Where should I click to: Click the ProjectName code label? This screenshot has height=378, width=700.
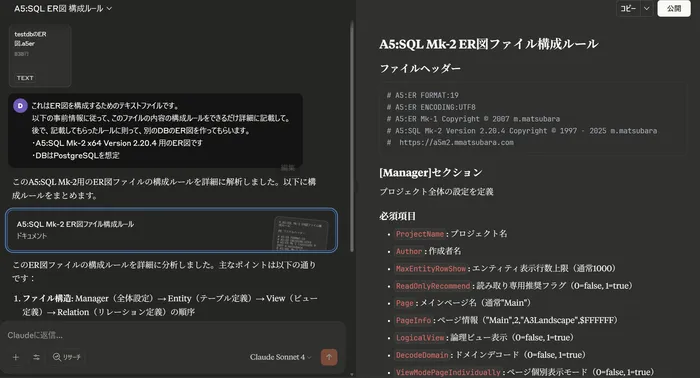click(x=420, y=234)
